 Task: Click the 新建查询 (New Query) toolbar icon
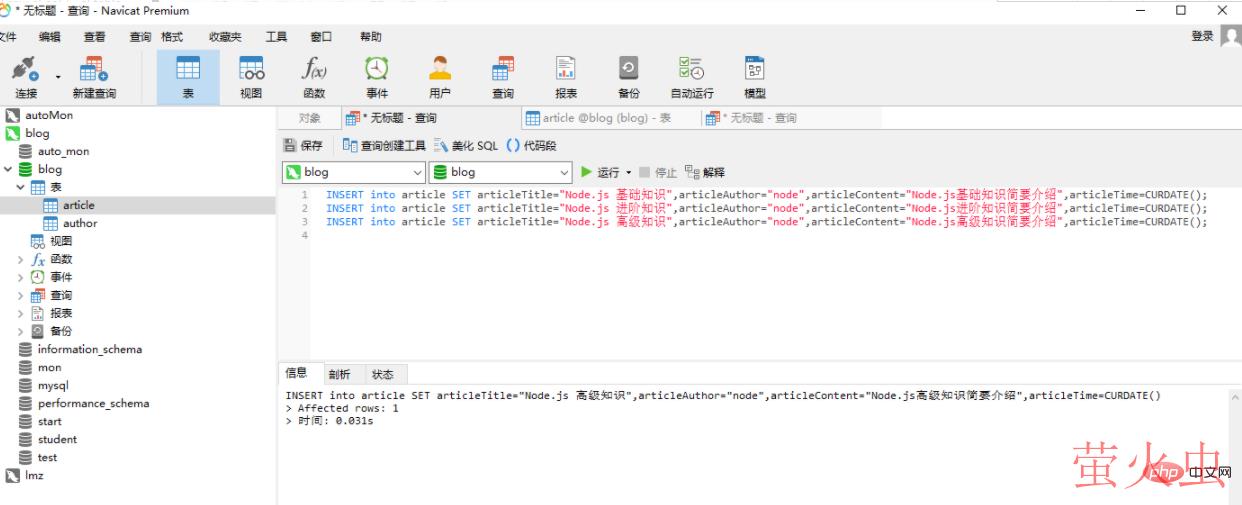(94, 77)
